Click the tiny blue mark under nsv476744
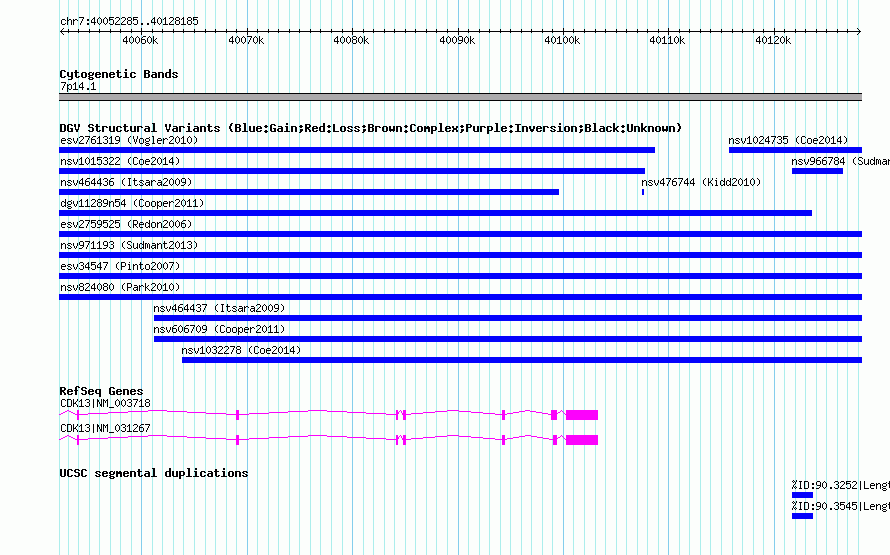 [x=643, y=192]
